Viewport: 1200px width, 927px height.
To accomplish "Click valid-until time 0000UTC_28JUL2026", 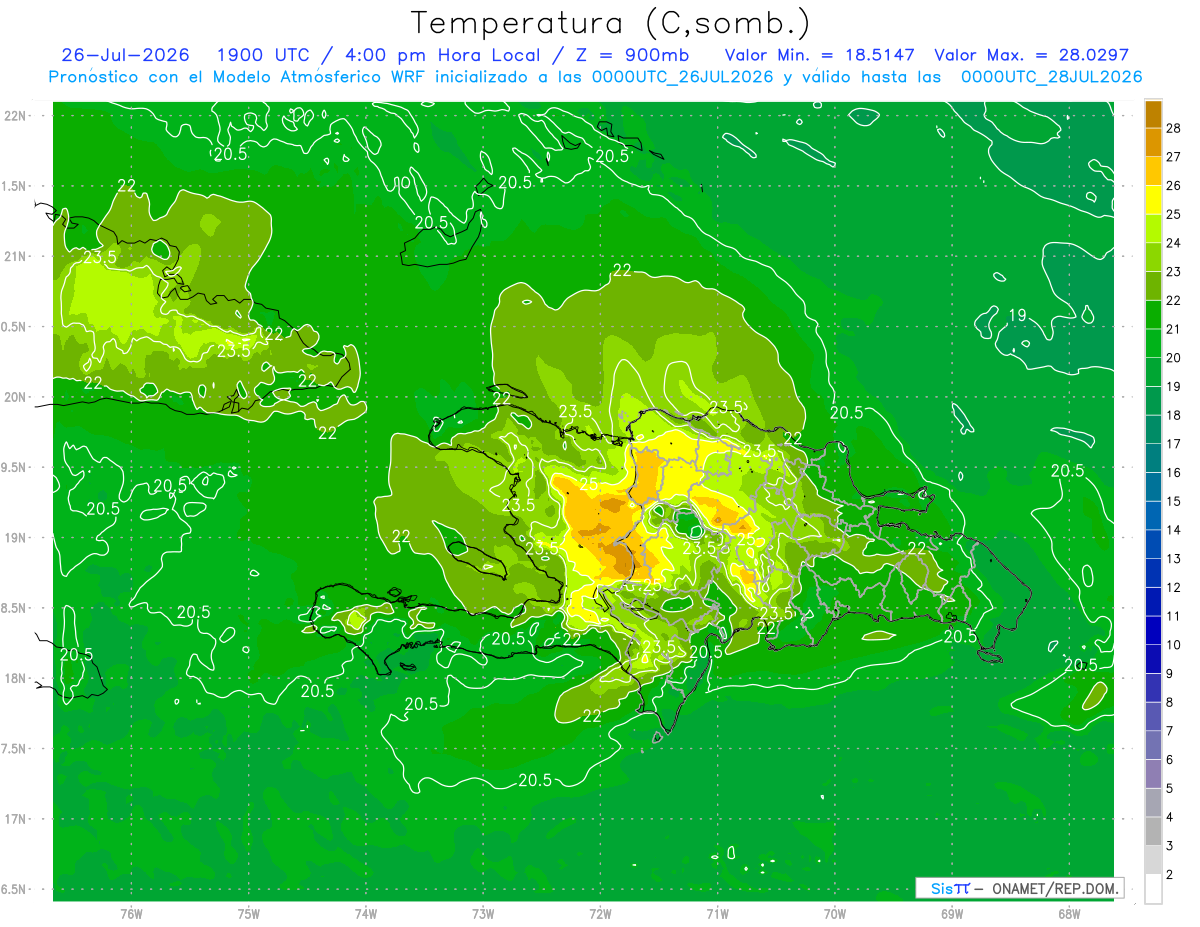I will click(1051, 77).
